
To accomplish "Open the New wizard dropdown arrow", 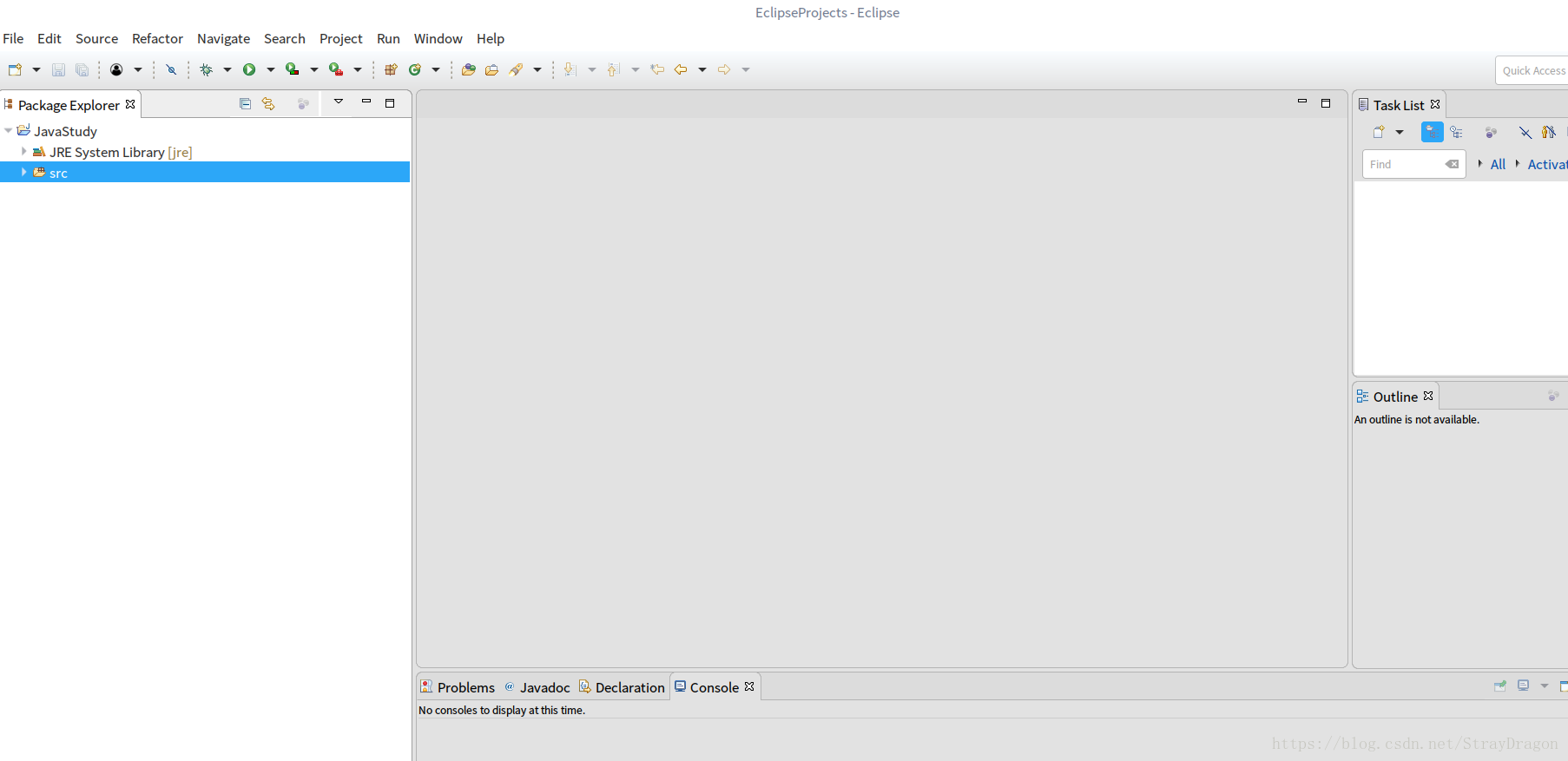I will (36, 69).
